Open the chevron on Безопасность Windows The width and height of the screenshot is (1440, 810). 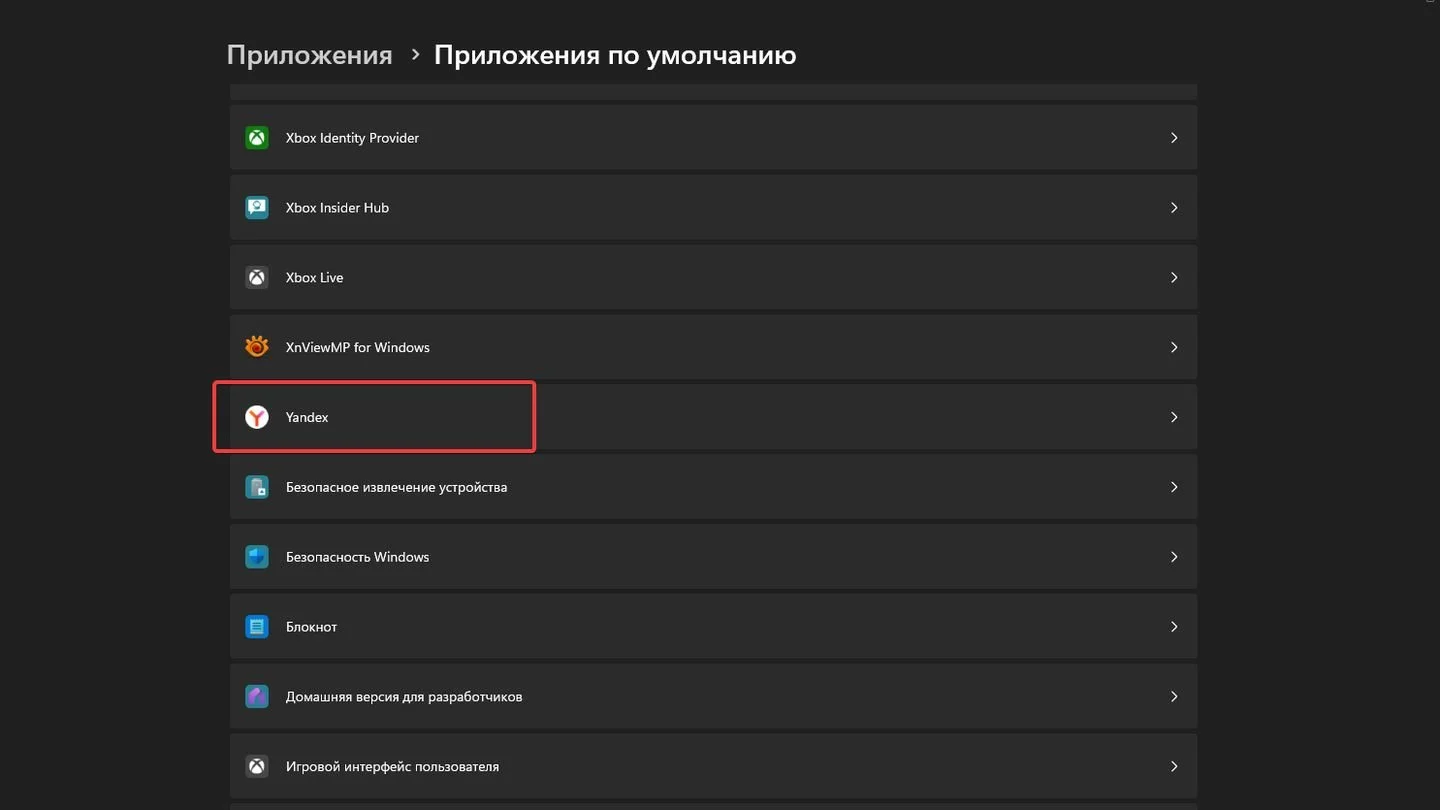click(x=1174, y=557)
